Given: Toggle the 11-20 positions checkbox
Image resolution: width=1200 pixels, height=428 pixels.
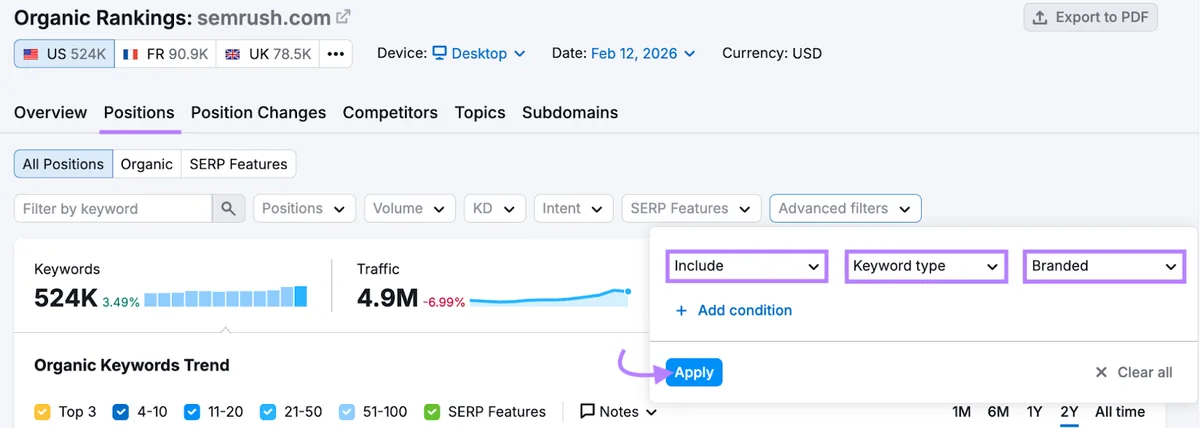Looking at the screenshot, I should (x=193, y=411).
